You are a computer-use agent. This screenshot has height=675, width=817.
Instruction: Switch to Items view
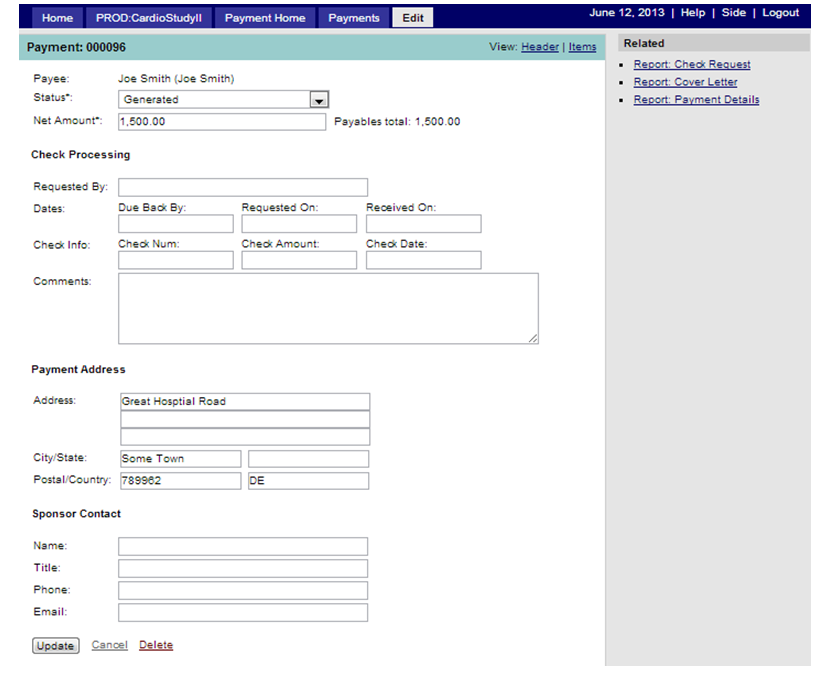click(582, 47)
